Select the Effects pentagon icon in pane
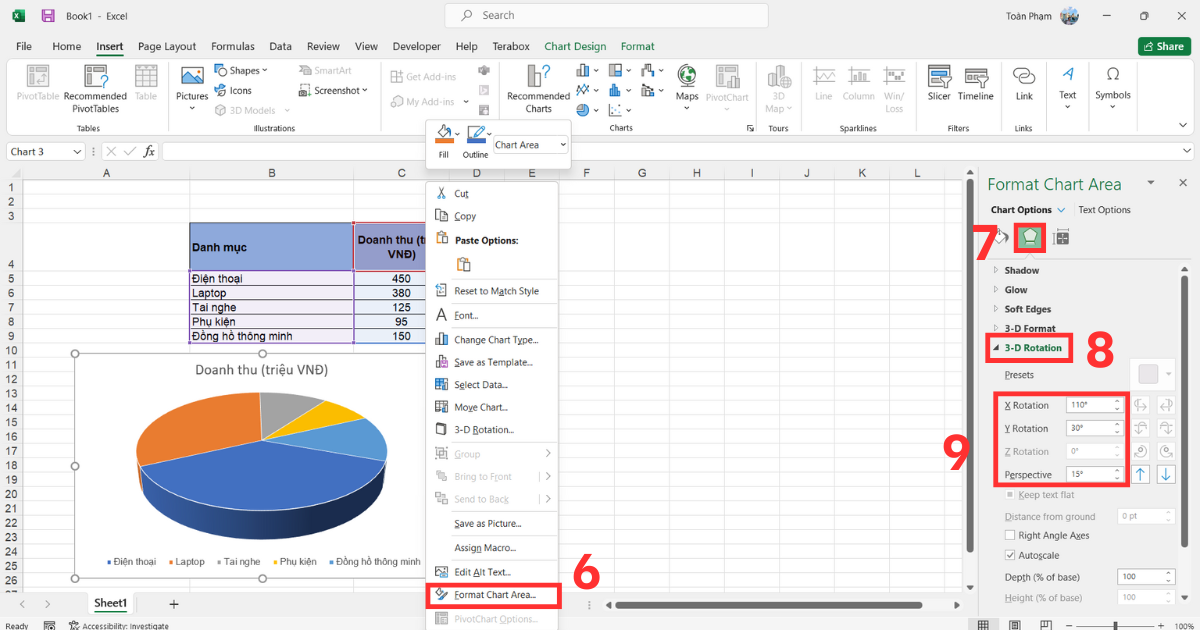Viewport: 1200px width, 630px height. pyautogui.click(x=1030, y=237)
